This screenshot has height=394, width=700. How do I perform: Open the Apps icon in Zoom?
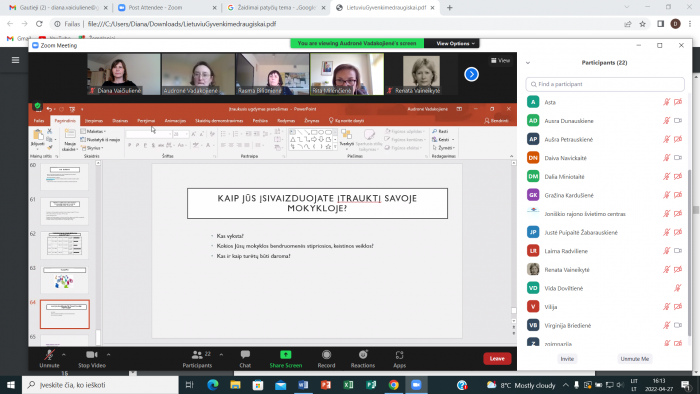coord(399,355)
